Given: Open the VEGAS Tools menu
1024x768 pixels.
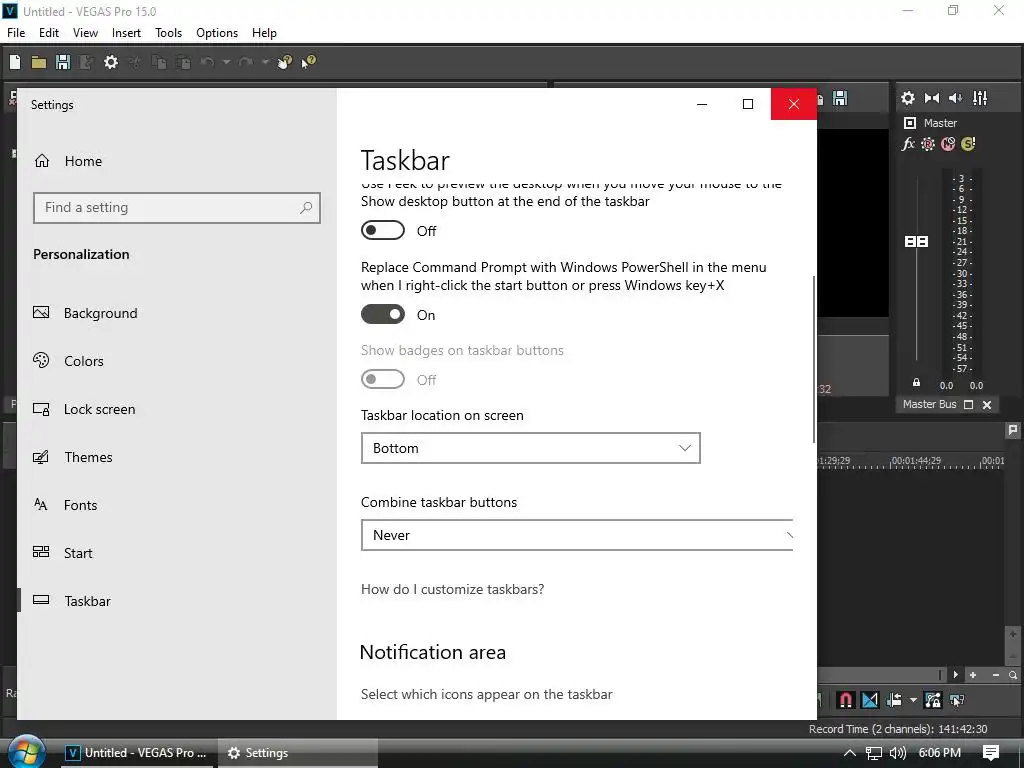Looking at the screenshot, I should tap(168, 33).
